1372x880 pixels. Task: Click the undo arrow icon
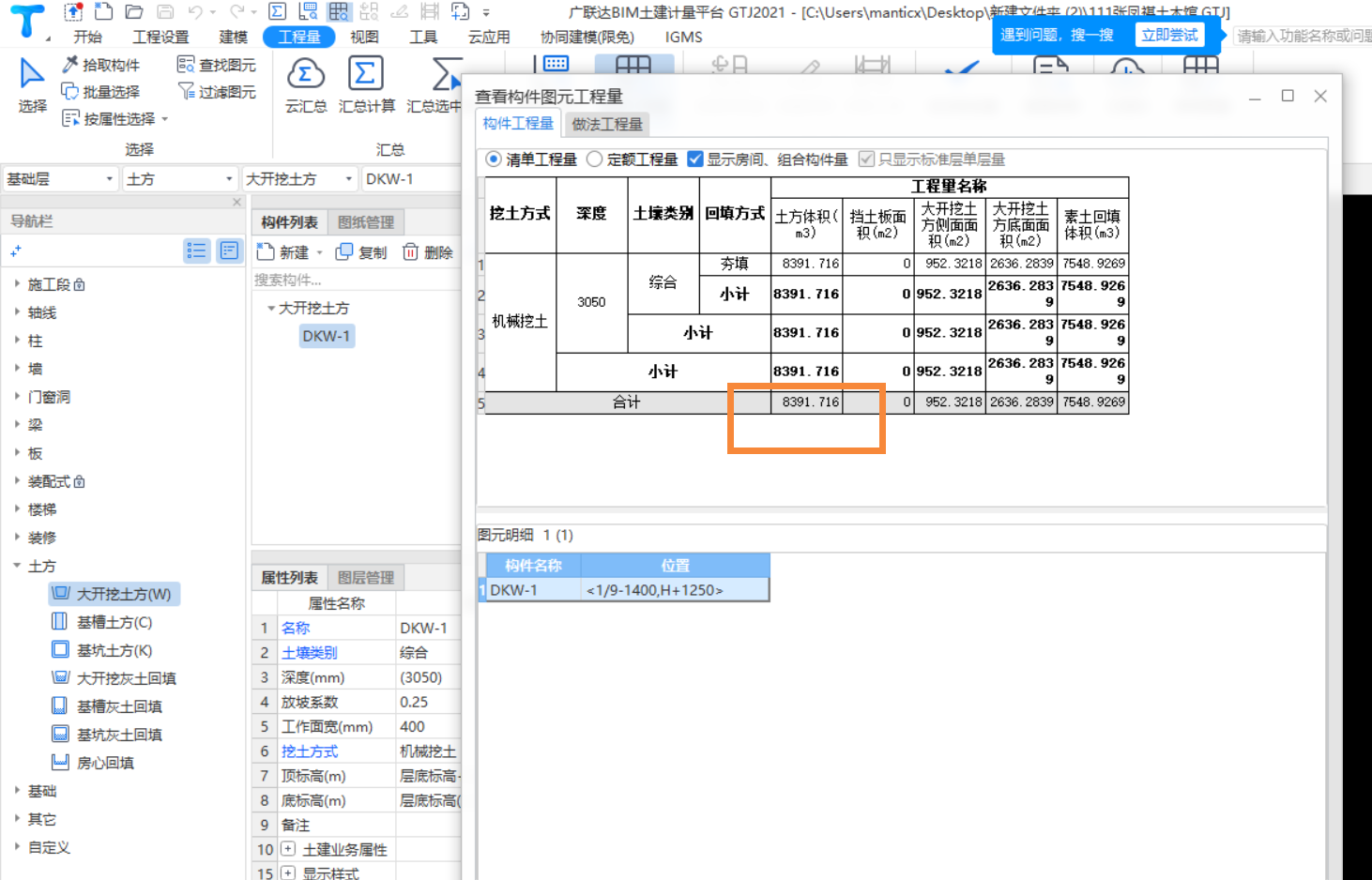click(195, 11)
